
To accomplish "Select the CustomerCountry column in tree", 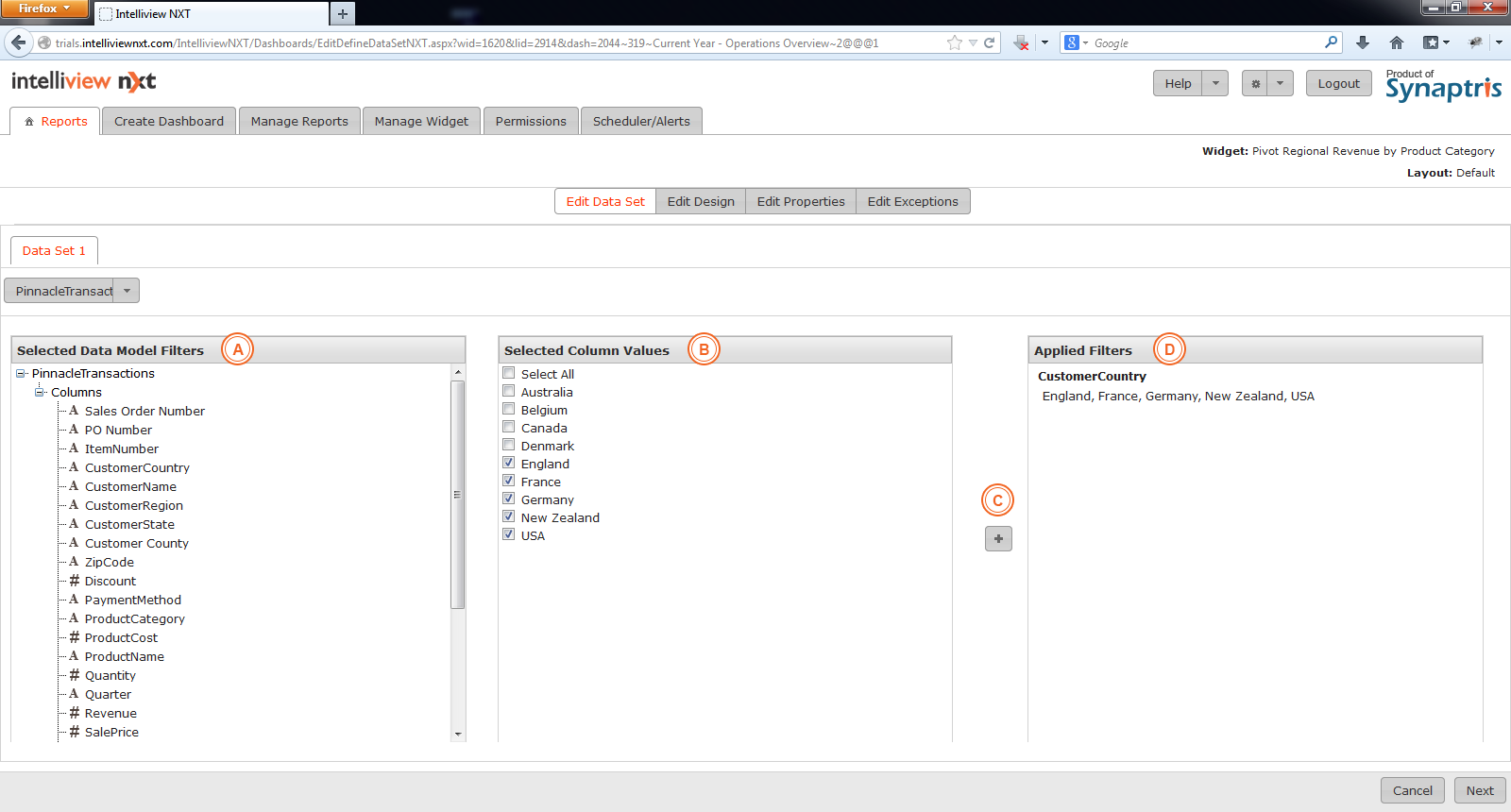I will 137,468.
